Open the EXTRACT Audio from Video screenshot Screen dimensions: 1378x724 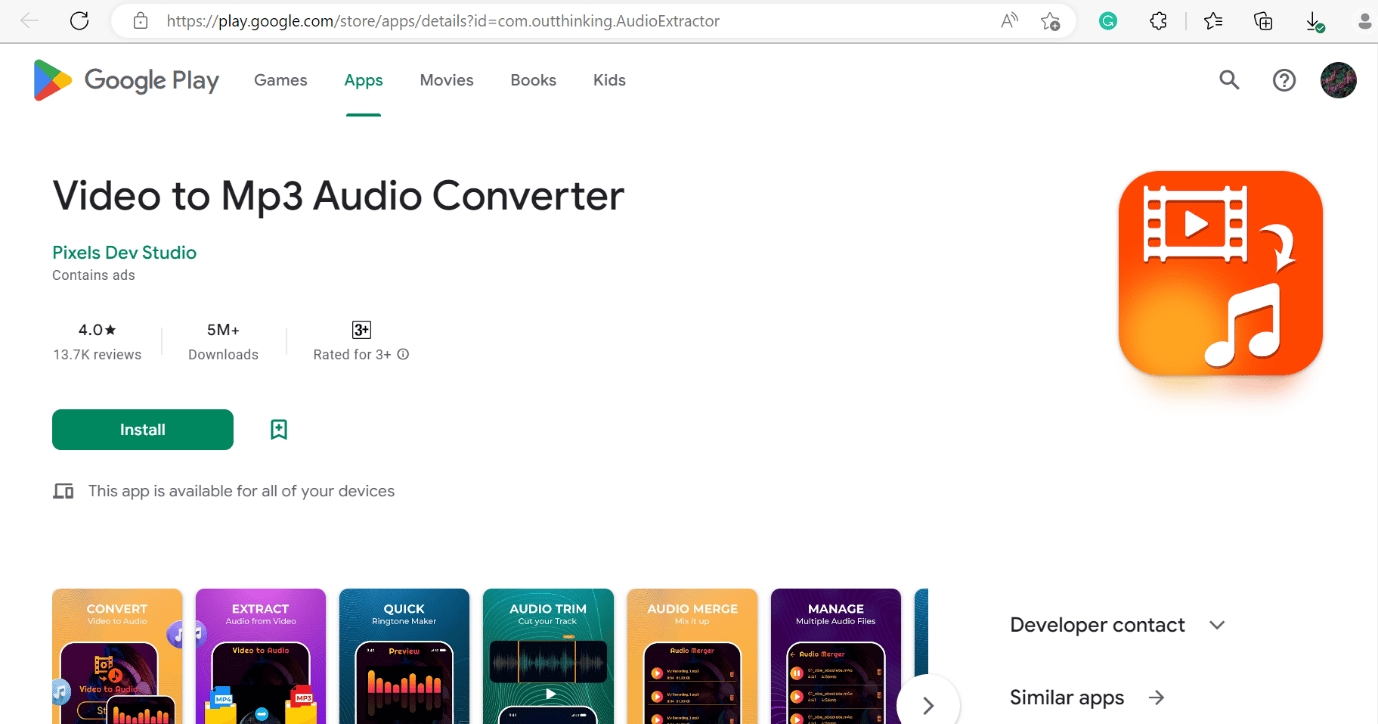tap(261, 656)
